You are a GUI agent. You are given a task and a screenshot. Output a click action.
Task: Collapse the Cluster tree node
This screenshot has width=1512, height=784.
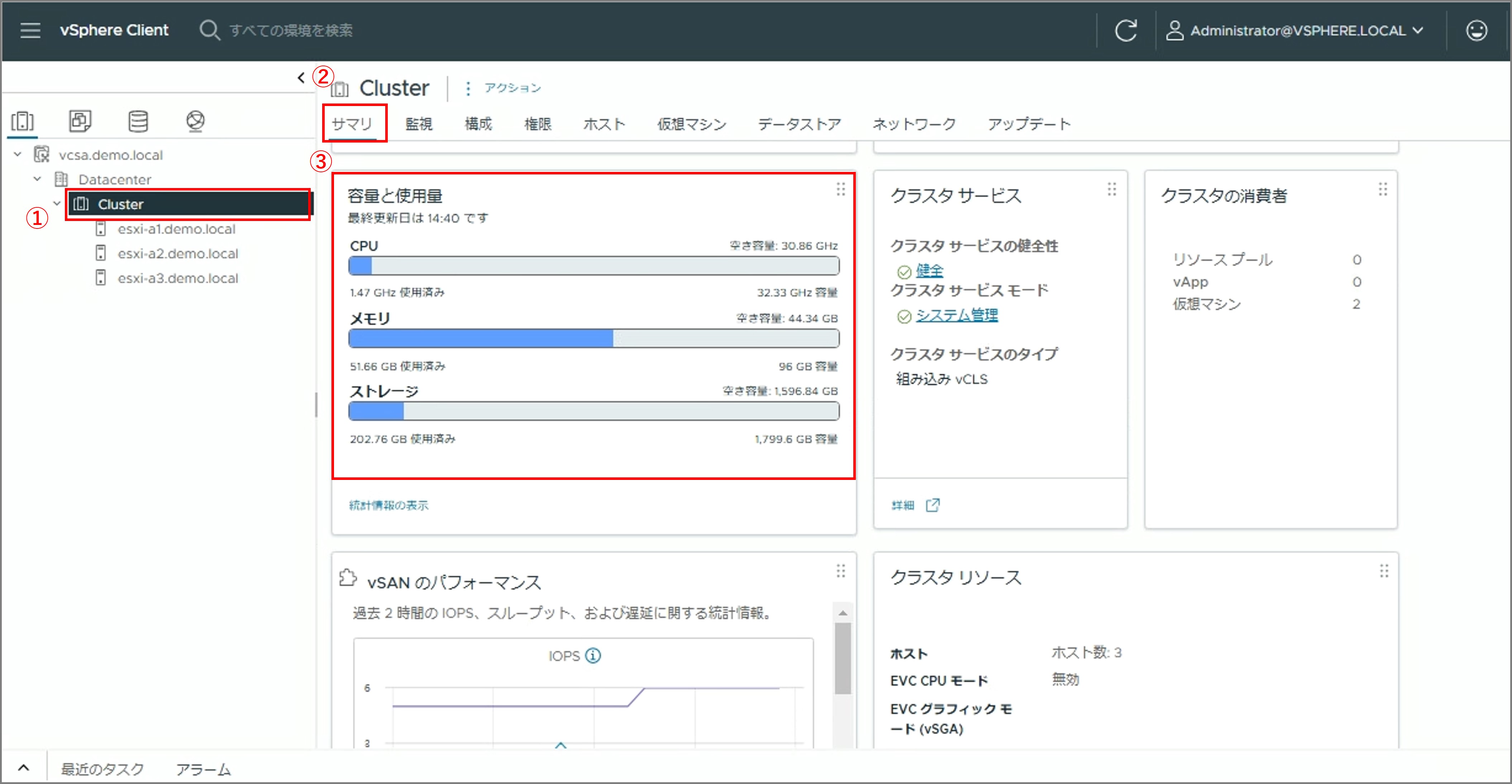[57, 203]
